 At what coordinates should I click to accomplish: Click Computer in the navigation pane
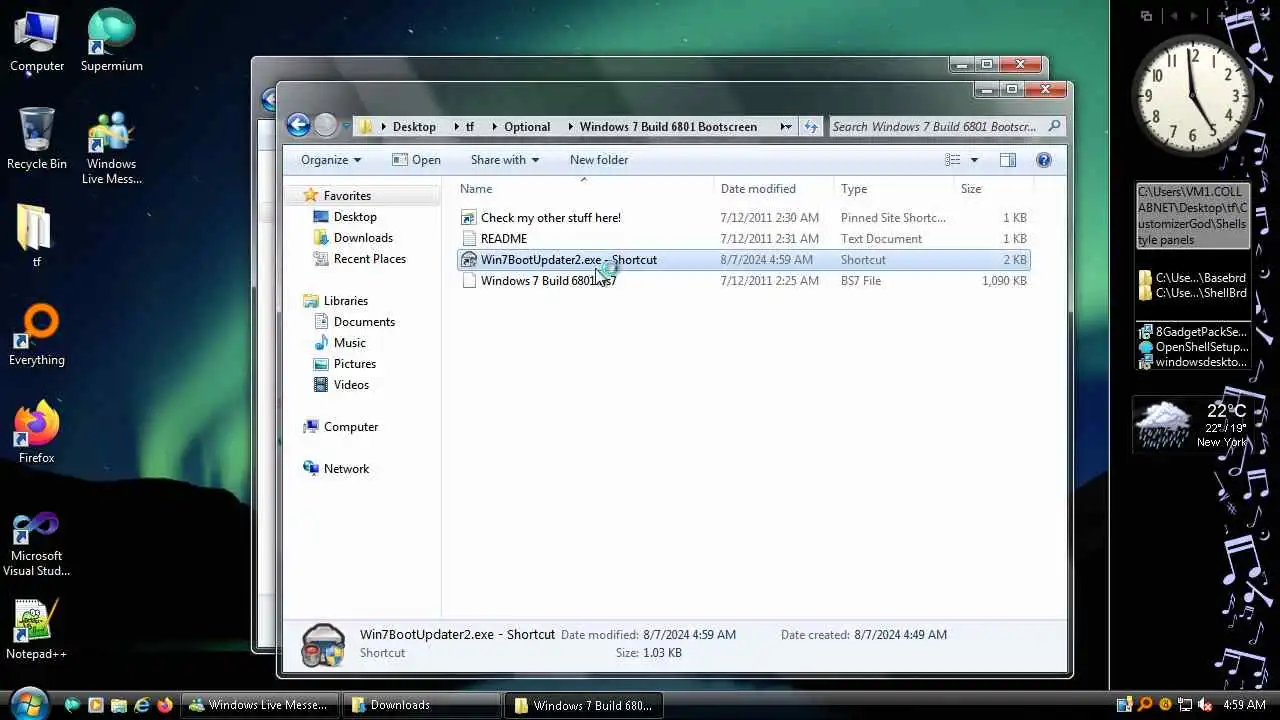[x=351, y=427]
